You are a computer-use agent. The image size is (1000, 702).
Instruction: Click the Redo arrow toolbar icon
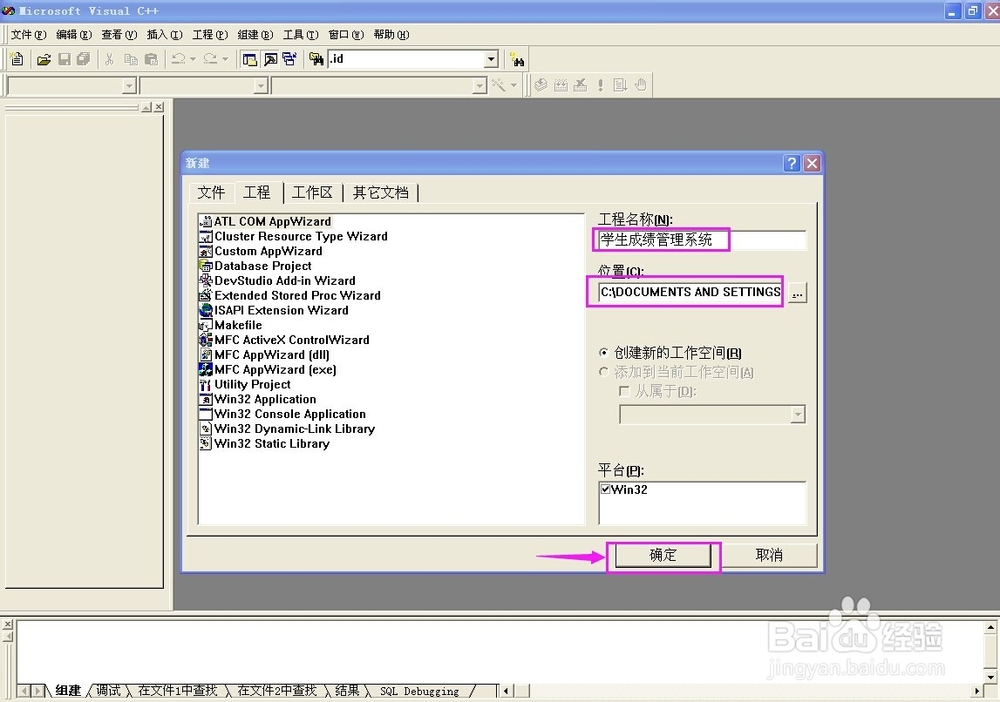(x=210, y=59)
